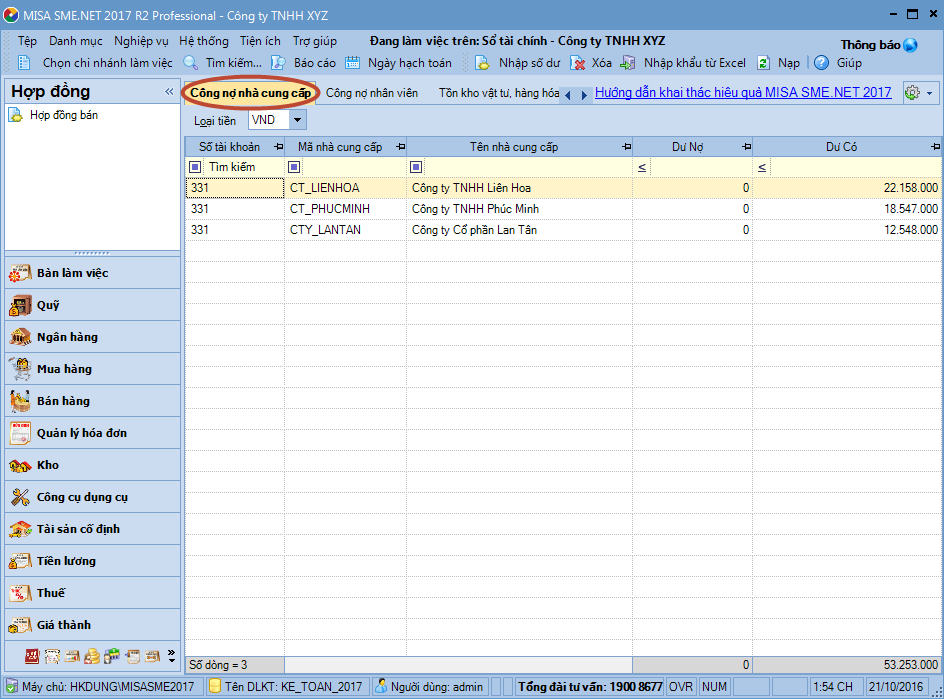944x699 pixels.
Task: Open the Quỹ module
Action: tap(92, 305)
